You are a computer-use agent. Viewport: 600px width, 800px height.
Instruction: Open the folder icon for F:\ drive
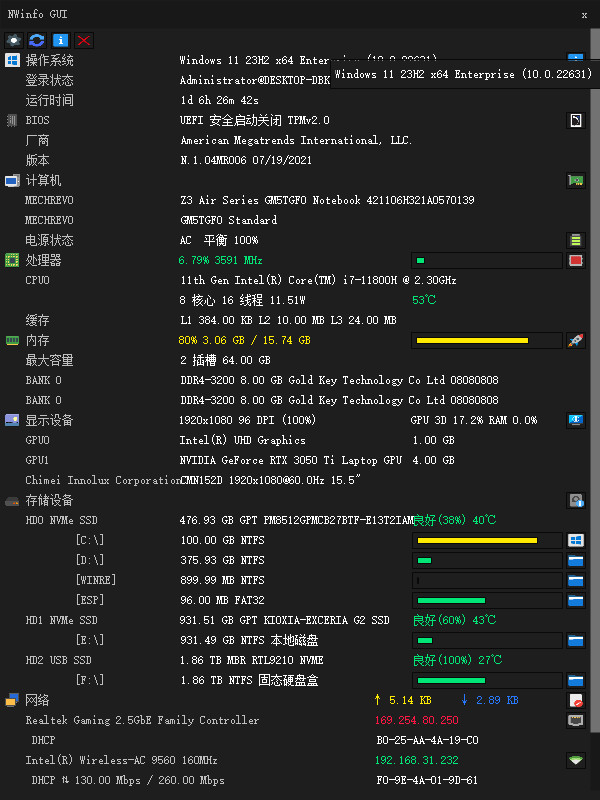pos(576,680)
